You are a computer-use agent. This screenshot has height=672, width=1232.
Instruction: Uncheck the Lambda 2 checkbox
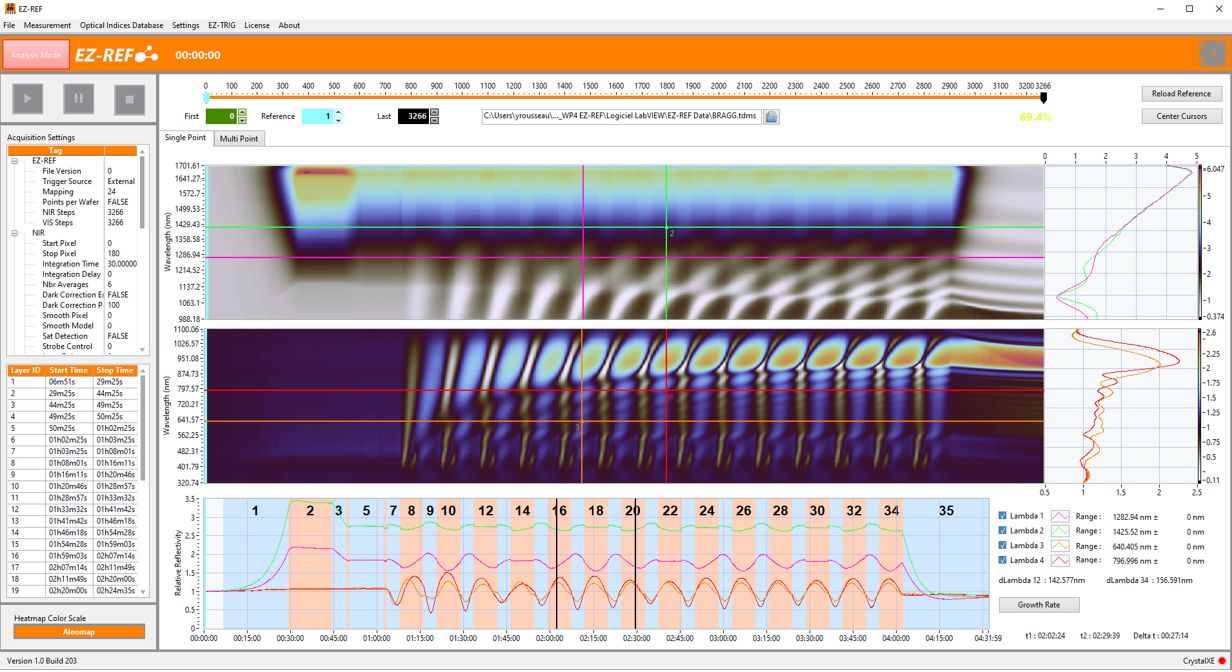pyautogui.click(x=1003, y=531)
